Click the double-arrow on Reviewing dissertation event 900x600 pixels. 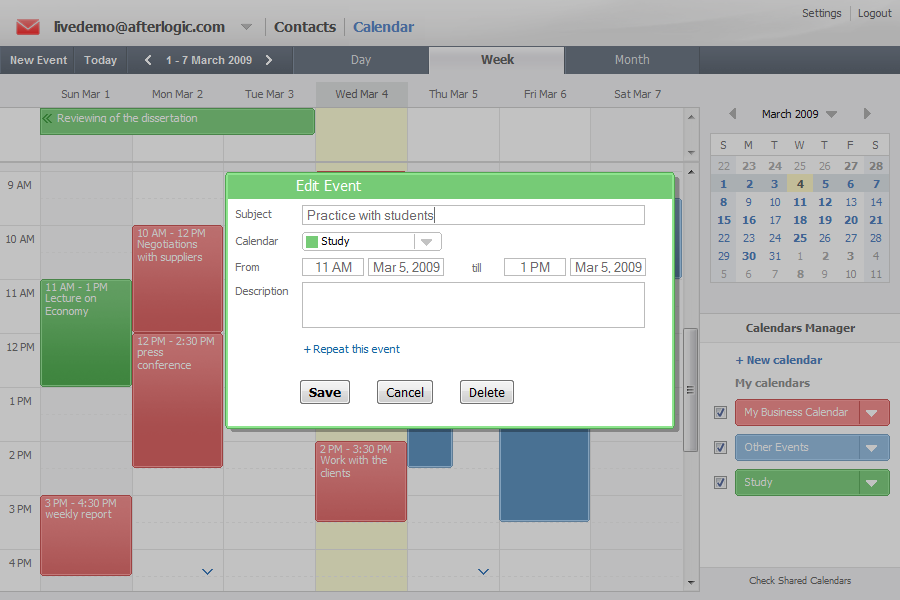(x=47, y=118)
